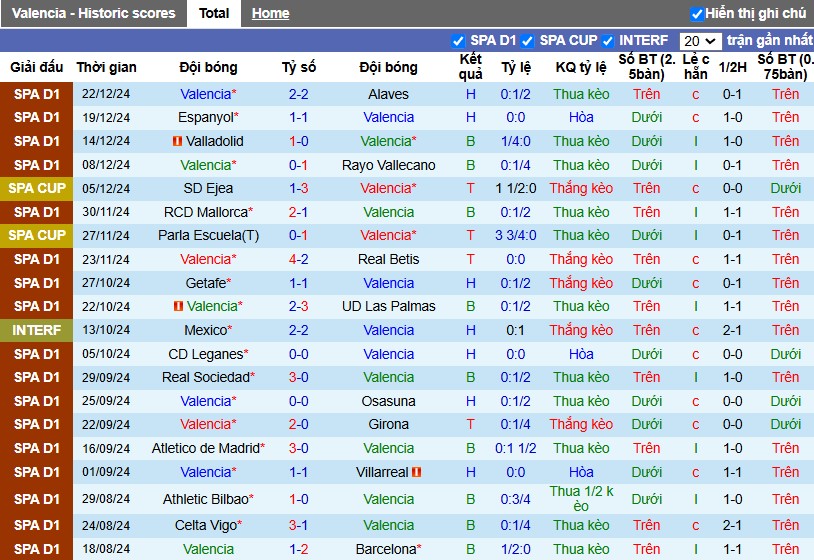Click the INTERF badge on the Mexico row
This screenshot has width=814, height=560.
pos(36,330)
